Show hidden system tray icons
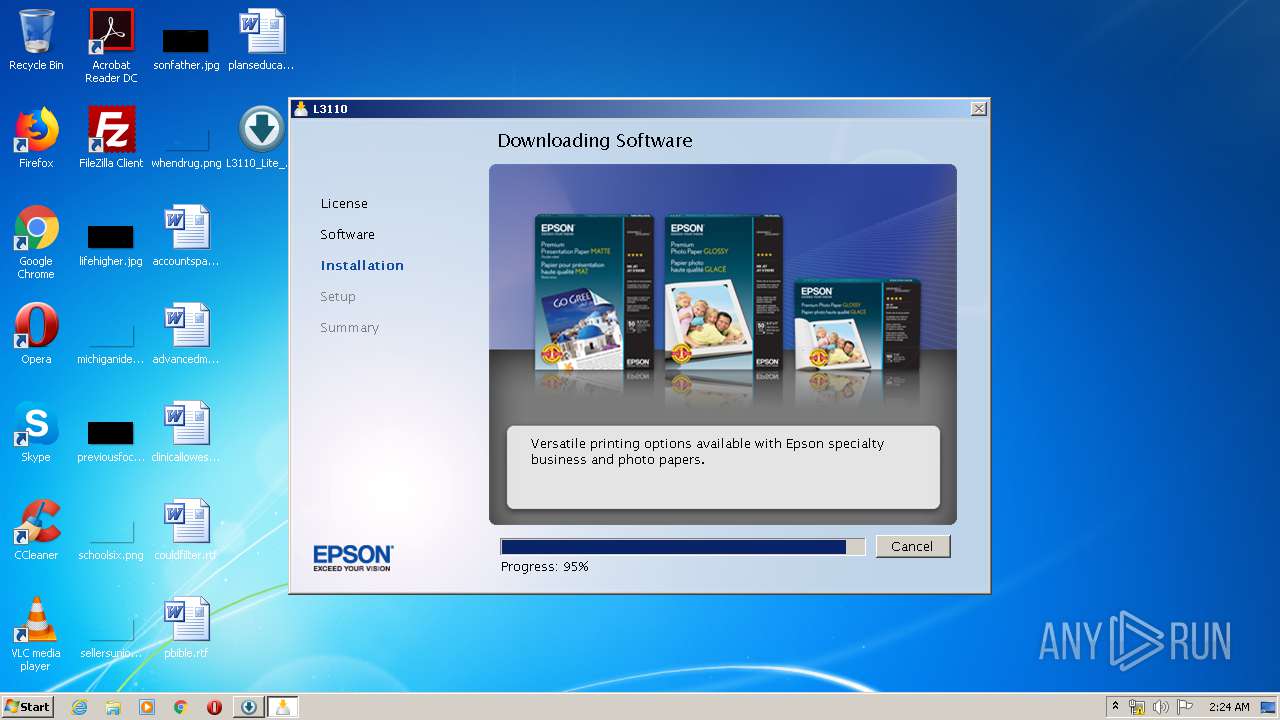The height and width of the screenshot is (720, 1280). [1115, 707]
